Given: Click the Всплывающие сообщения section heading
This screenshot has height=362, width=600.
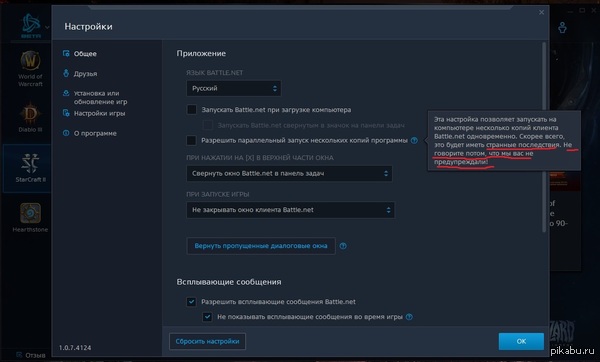Looking at the screenshot, I should tap(229, 282).
